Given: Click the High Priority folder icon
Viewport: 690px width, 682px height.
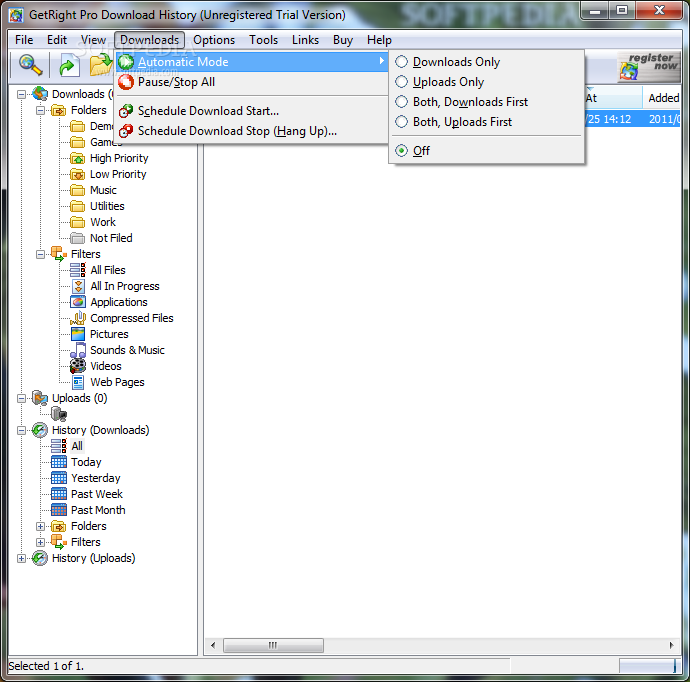Looking at the screenshot, I should point(77,158).
